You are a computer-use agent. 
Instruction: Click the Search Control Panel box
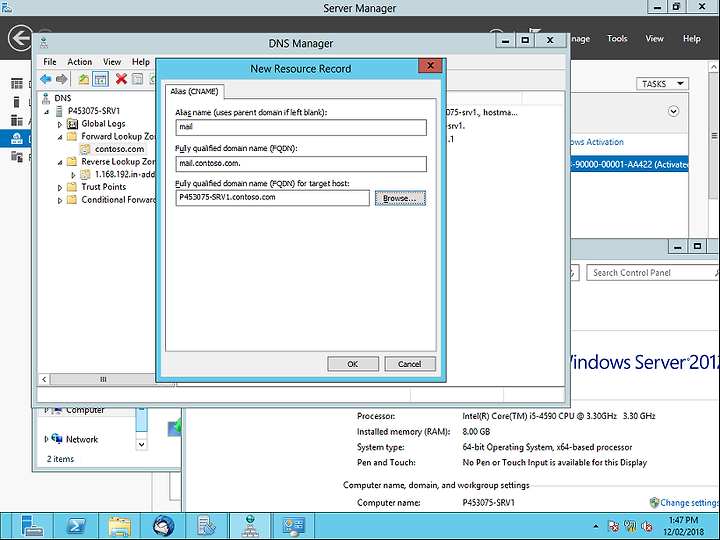(x=652, y=273)
